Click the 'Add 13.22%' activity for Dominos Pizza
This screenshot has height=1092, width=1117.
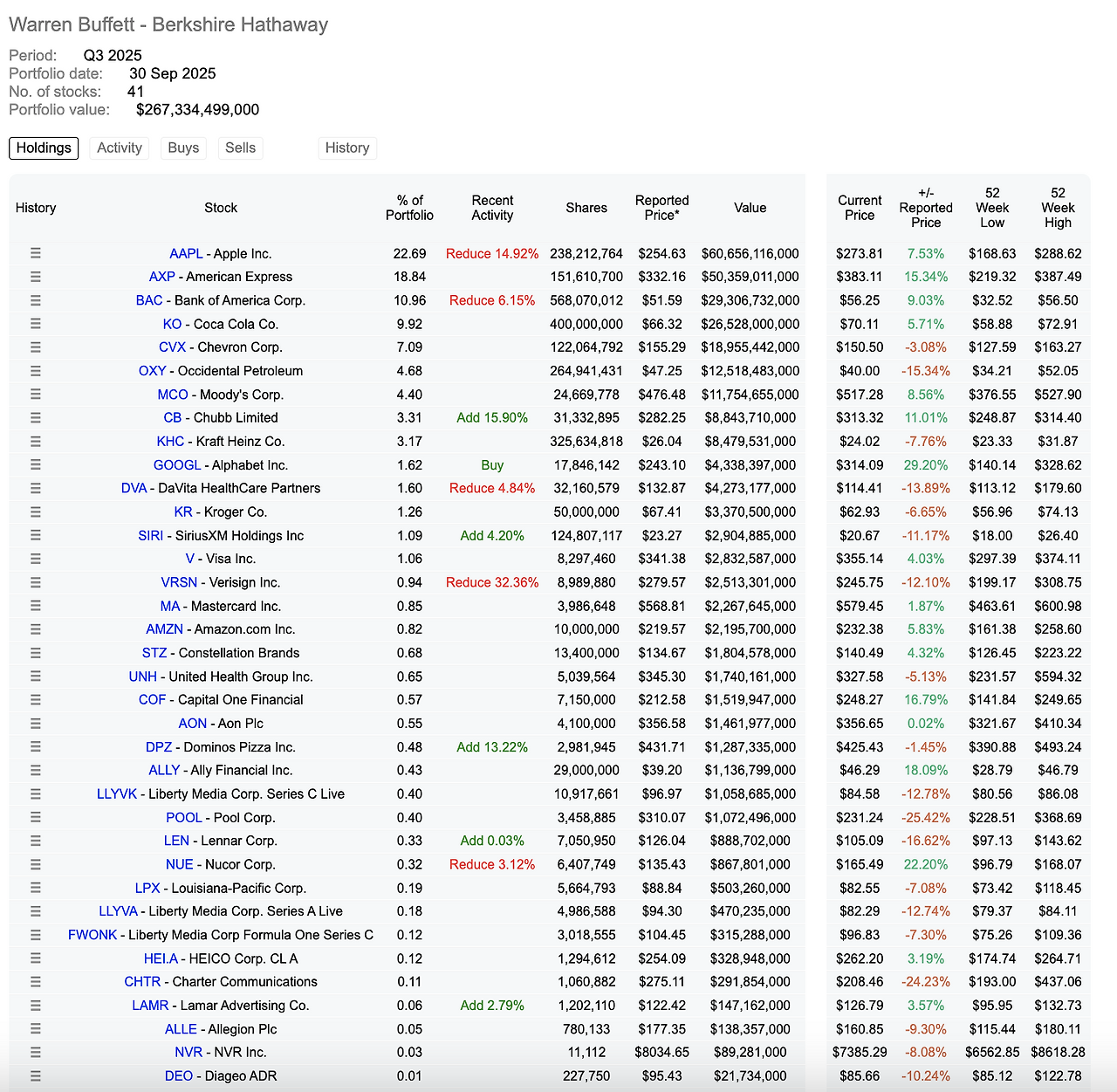tap(492, 747)
